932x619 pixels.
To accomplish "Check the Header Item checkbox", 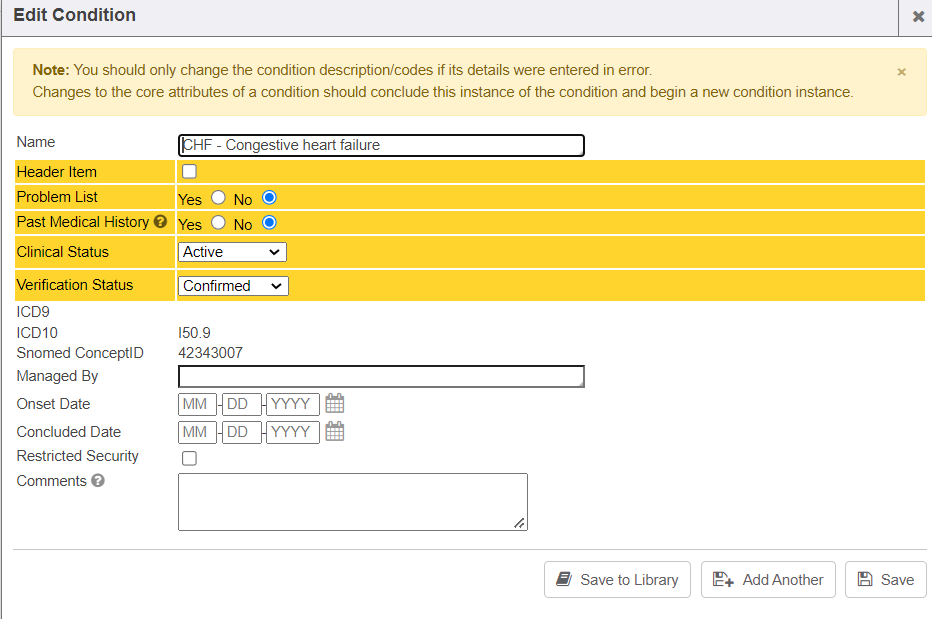I will pyautogui.click(x=189, y=172).
